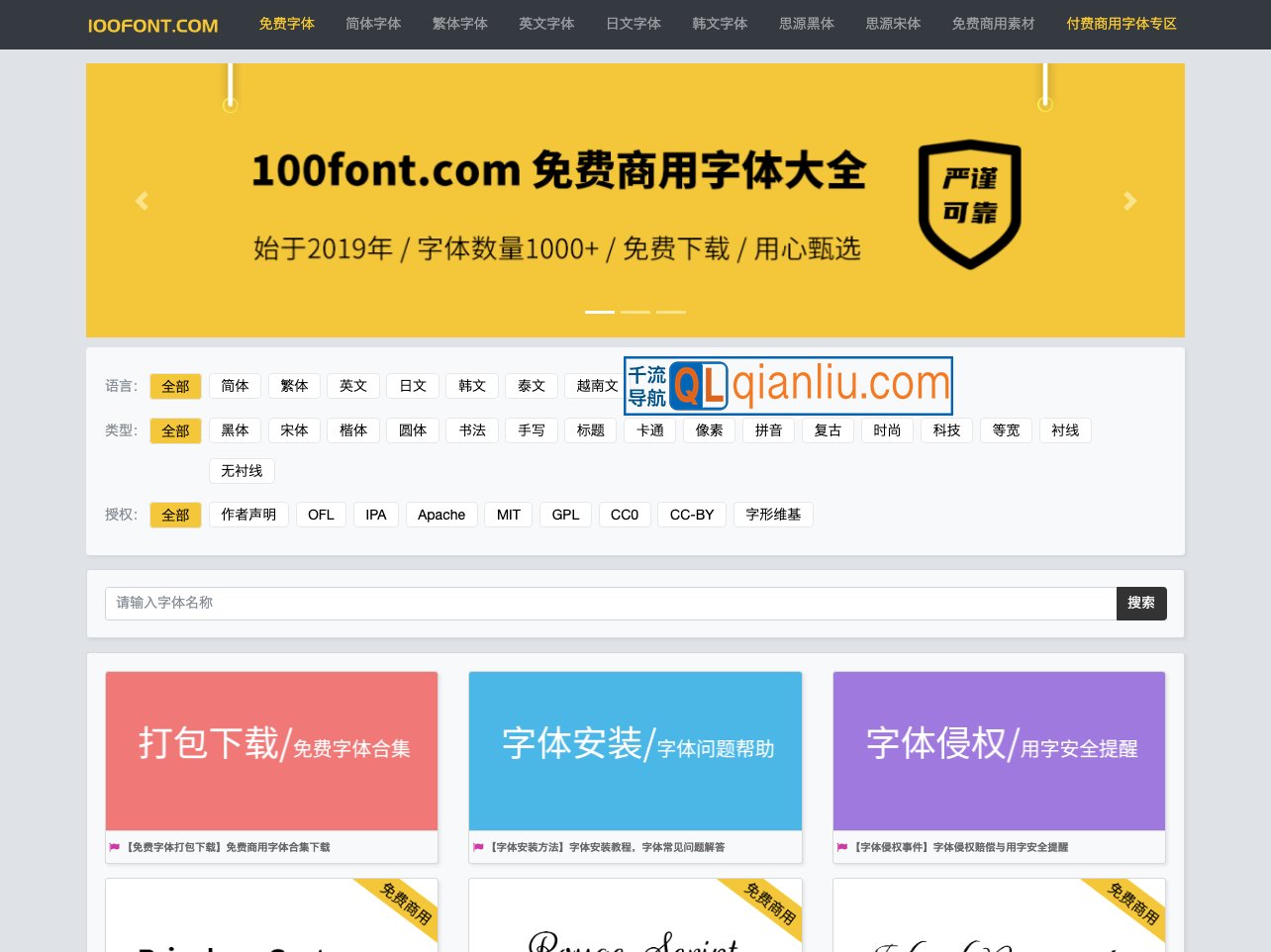Image resolution: width=1271 pixels, height=952 pixels.
Task: Click the carousel right arrow
Action: click(x=1129, y=201)
